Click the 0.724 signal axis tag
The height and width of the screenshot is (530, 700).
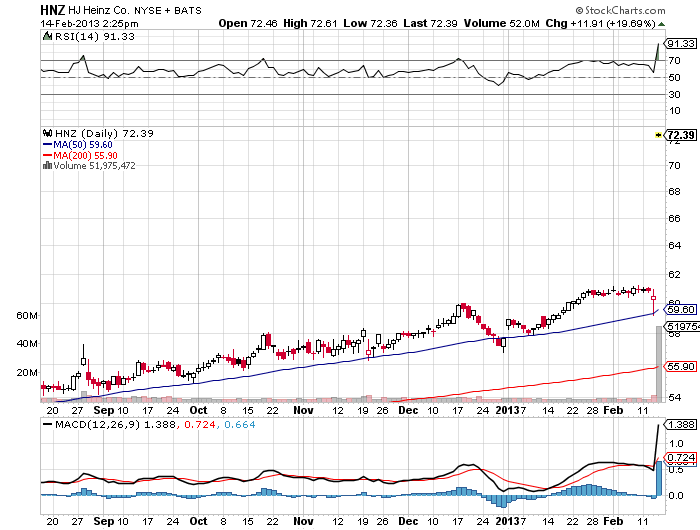(x=681, y=458)
